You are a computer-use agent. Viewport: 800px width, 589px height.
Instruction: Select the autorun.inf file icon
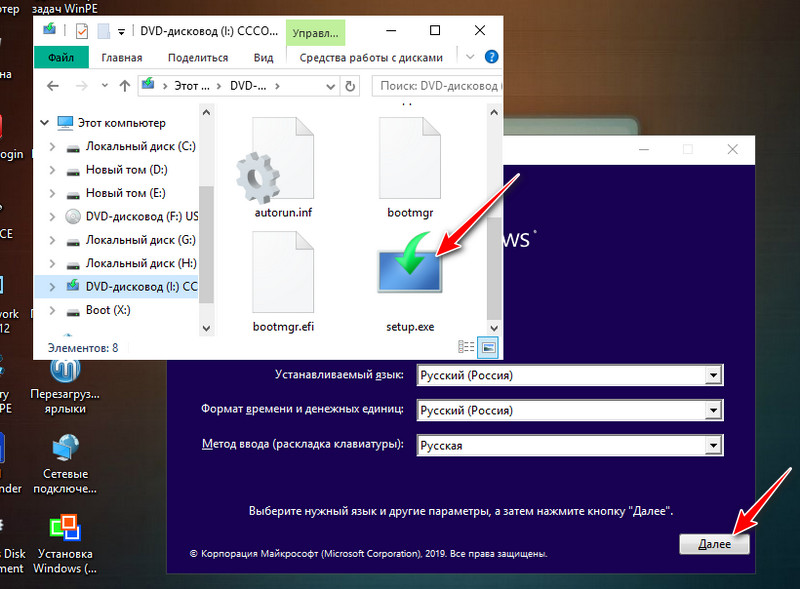[276, 160]
